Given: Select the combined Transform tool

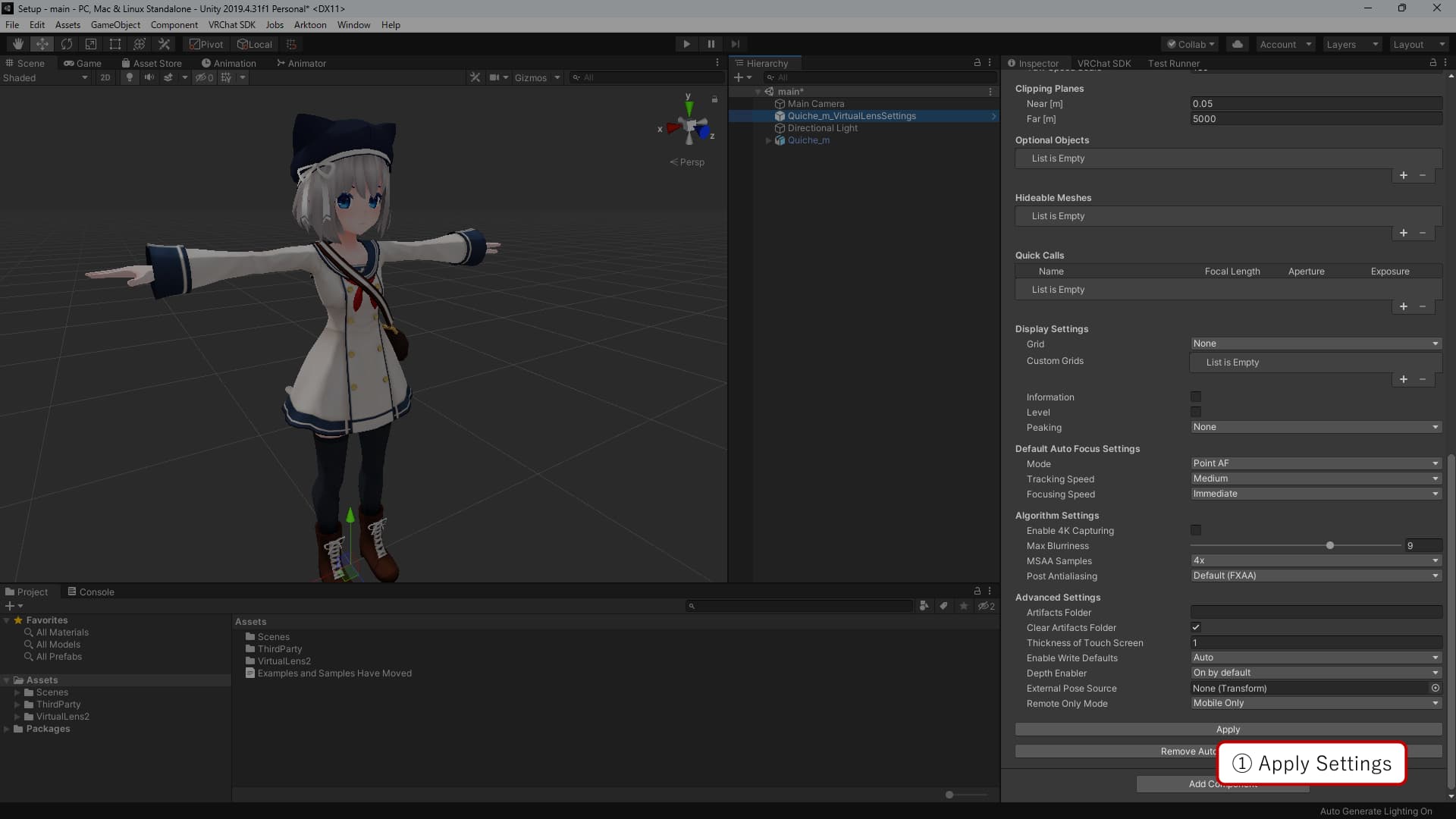Looking at the screenshot, I should [140, 44].
